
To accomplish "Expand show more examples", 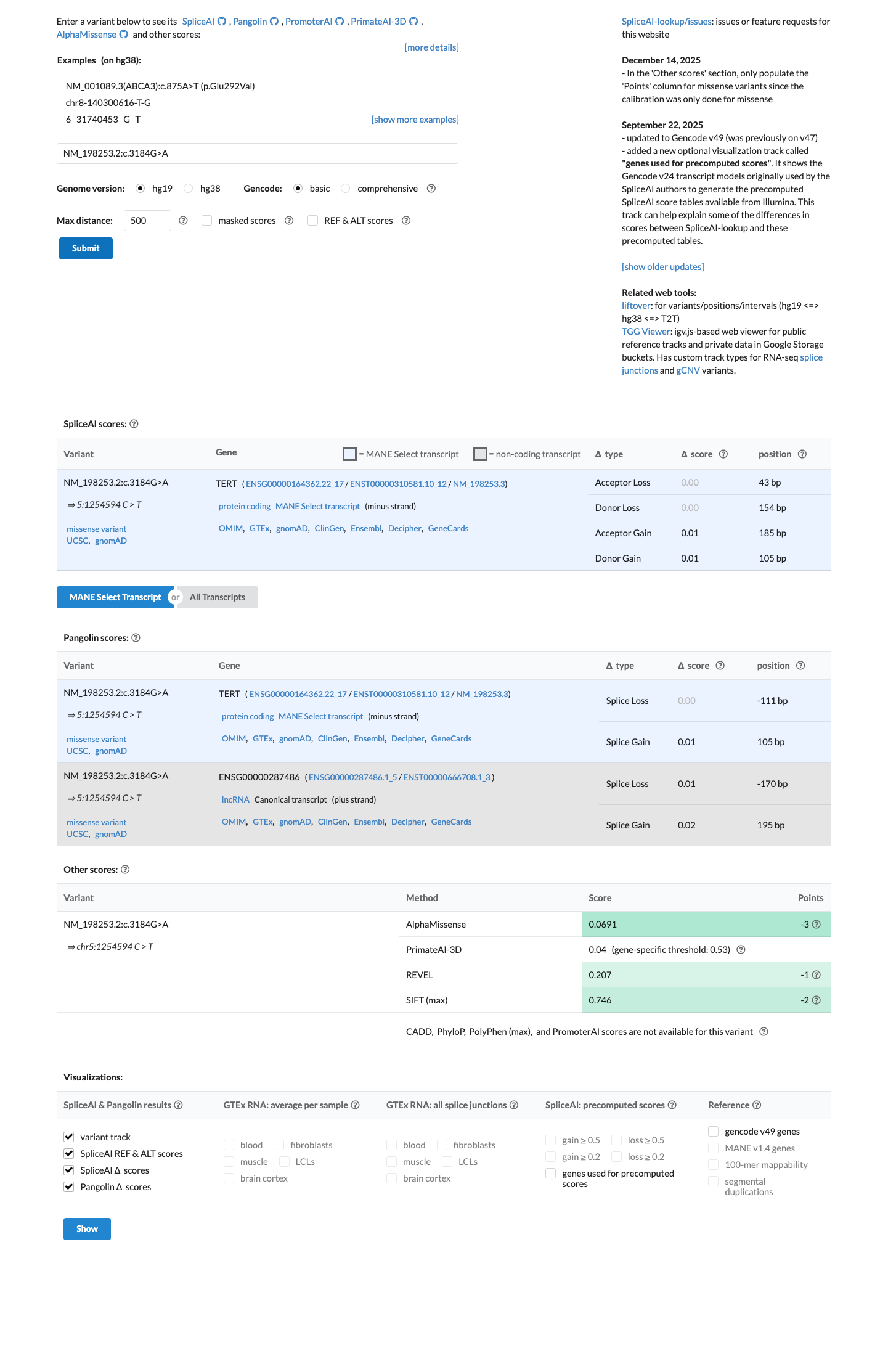I will coord(415,120).
